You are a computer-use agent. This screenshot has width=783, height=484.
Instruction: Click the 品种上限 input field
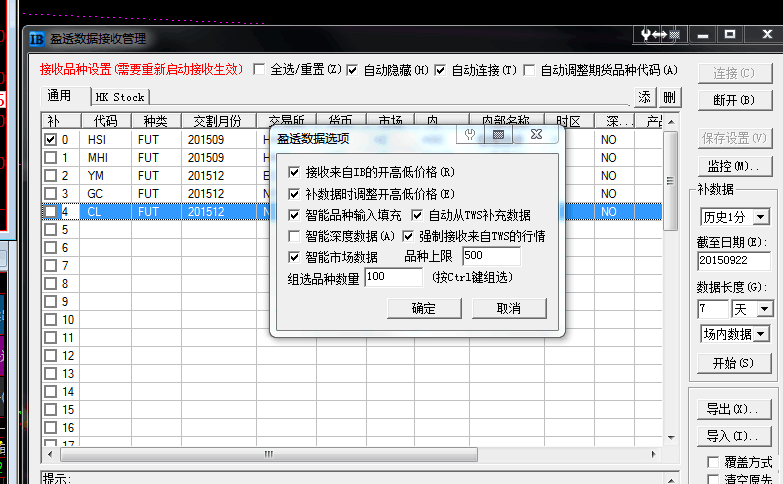(491, 257)
